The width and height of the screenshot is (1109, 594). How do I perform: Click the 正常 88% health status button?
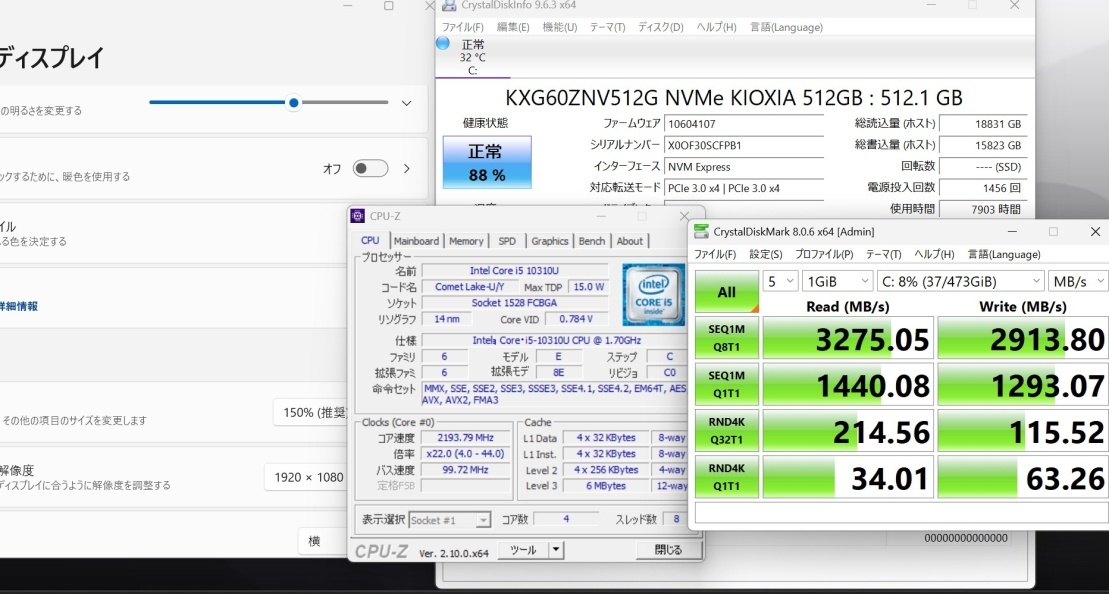tap(487, 163)
